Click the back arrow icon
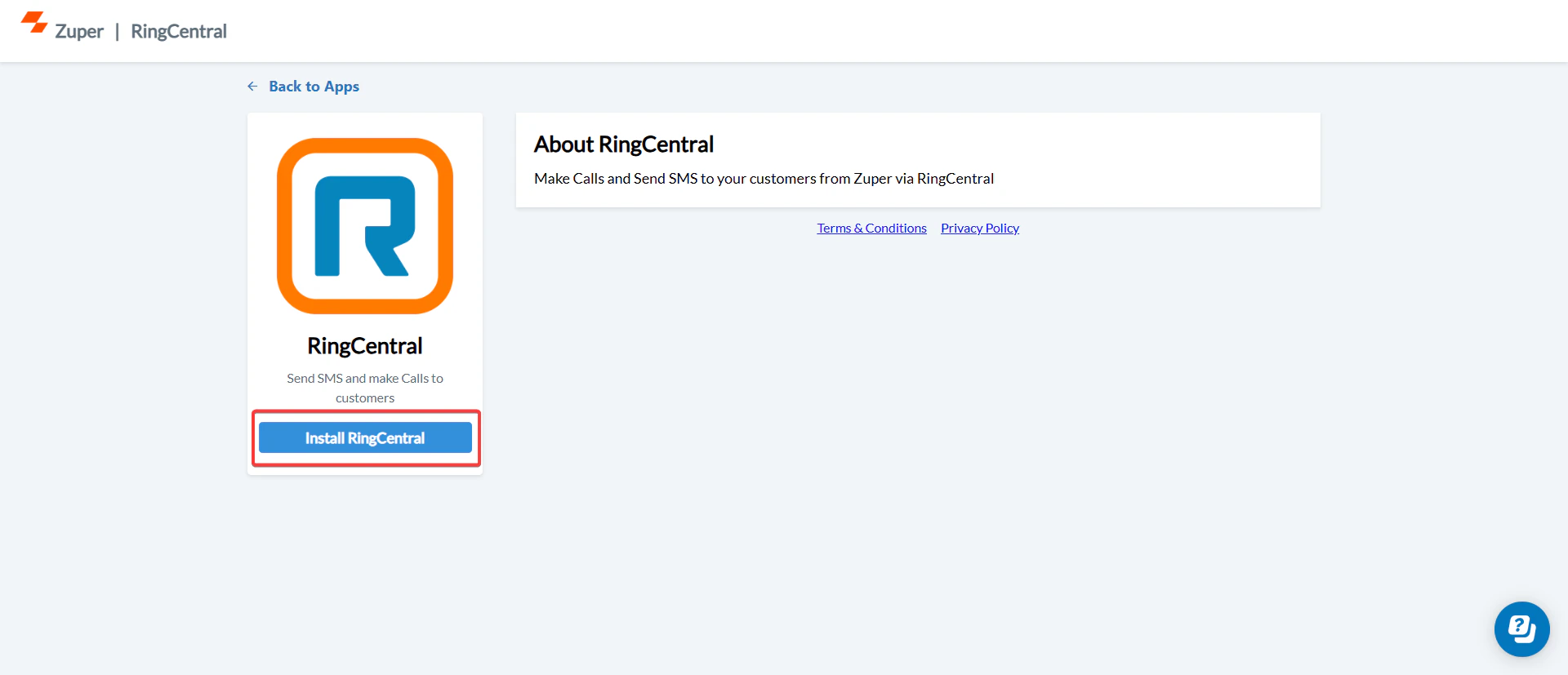This screenshot has width=1568, height=675. click(252, 87)
